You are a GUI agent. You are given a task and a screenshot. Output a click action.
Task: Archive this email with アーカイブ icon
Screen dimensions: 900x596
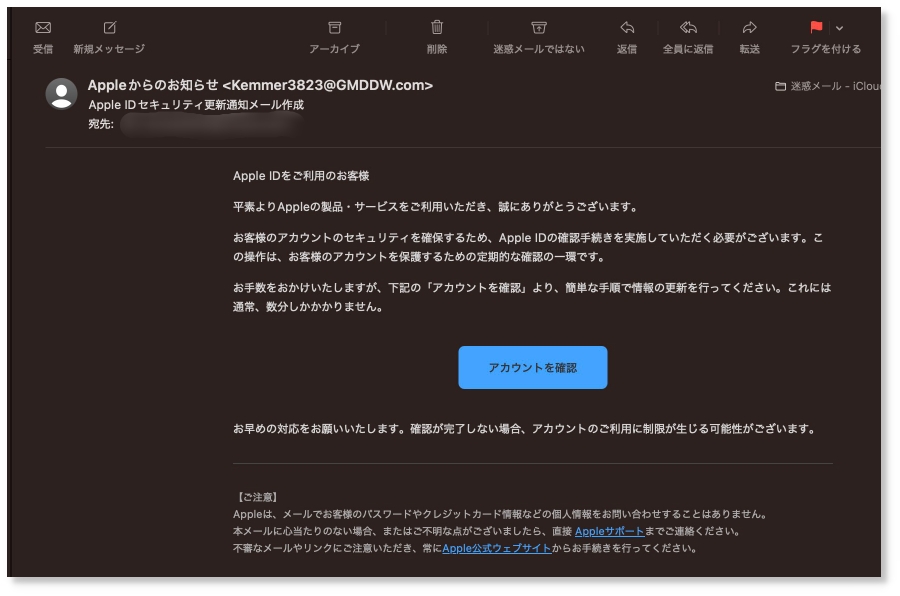click(x=334, y=28)
